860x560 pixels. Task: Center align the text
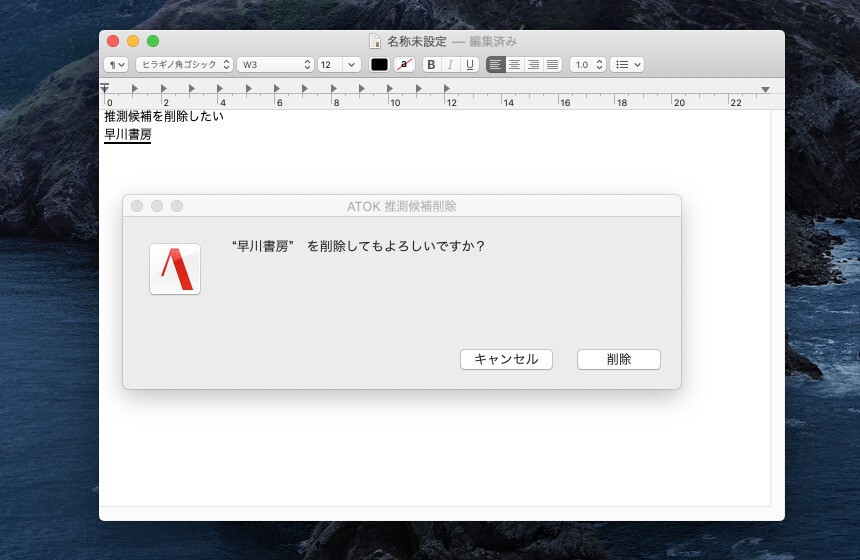(514, 64)
